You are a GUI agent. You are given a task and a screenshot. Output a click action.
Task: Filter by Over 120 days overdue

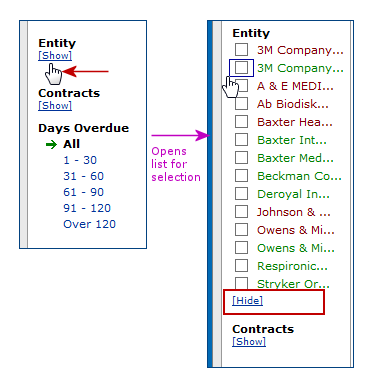coord(89,224)
